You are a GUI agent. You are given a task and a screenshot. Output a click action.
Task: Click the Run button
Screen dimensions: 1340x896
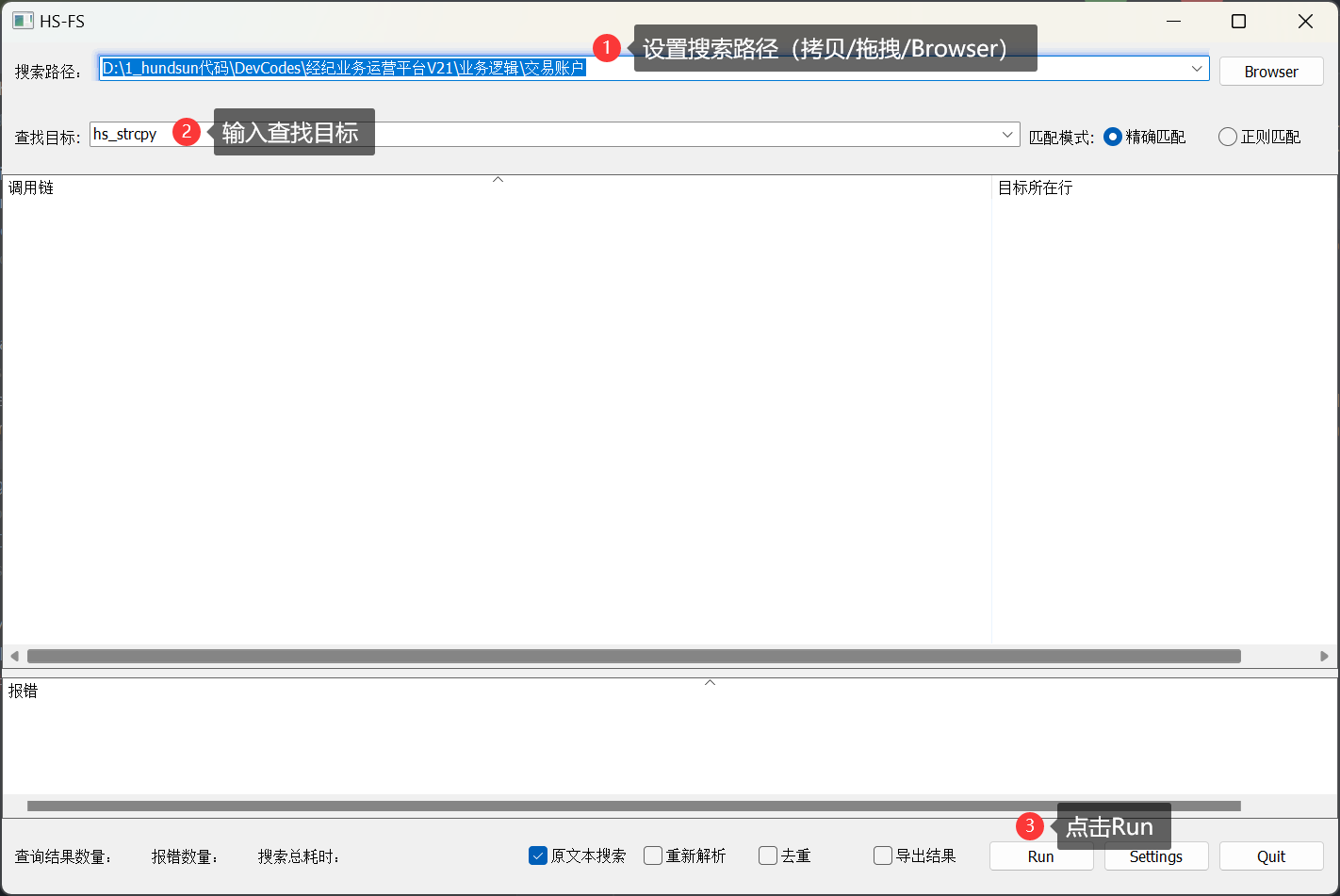[1040, 856]
